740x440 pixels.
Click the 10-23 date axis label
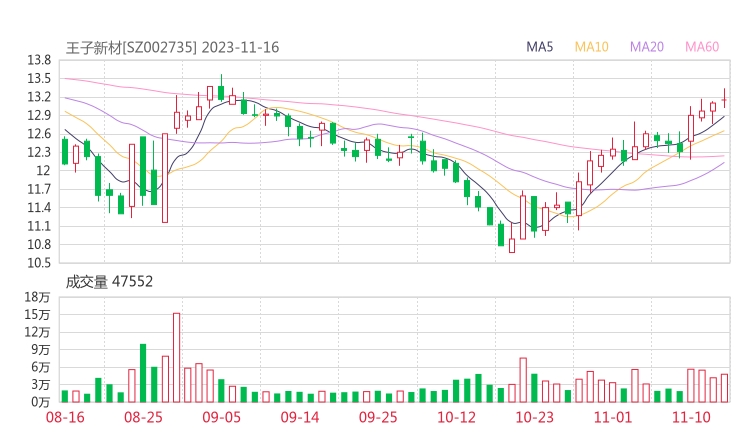[534, 417]
